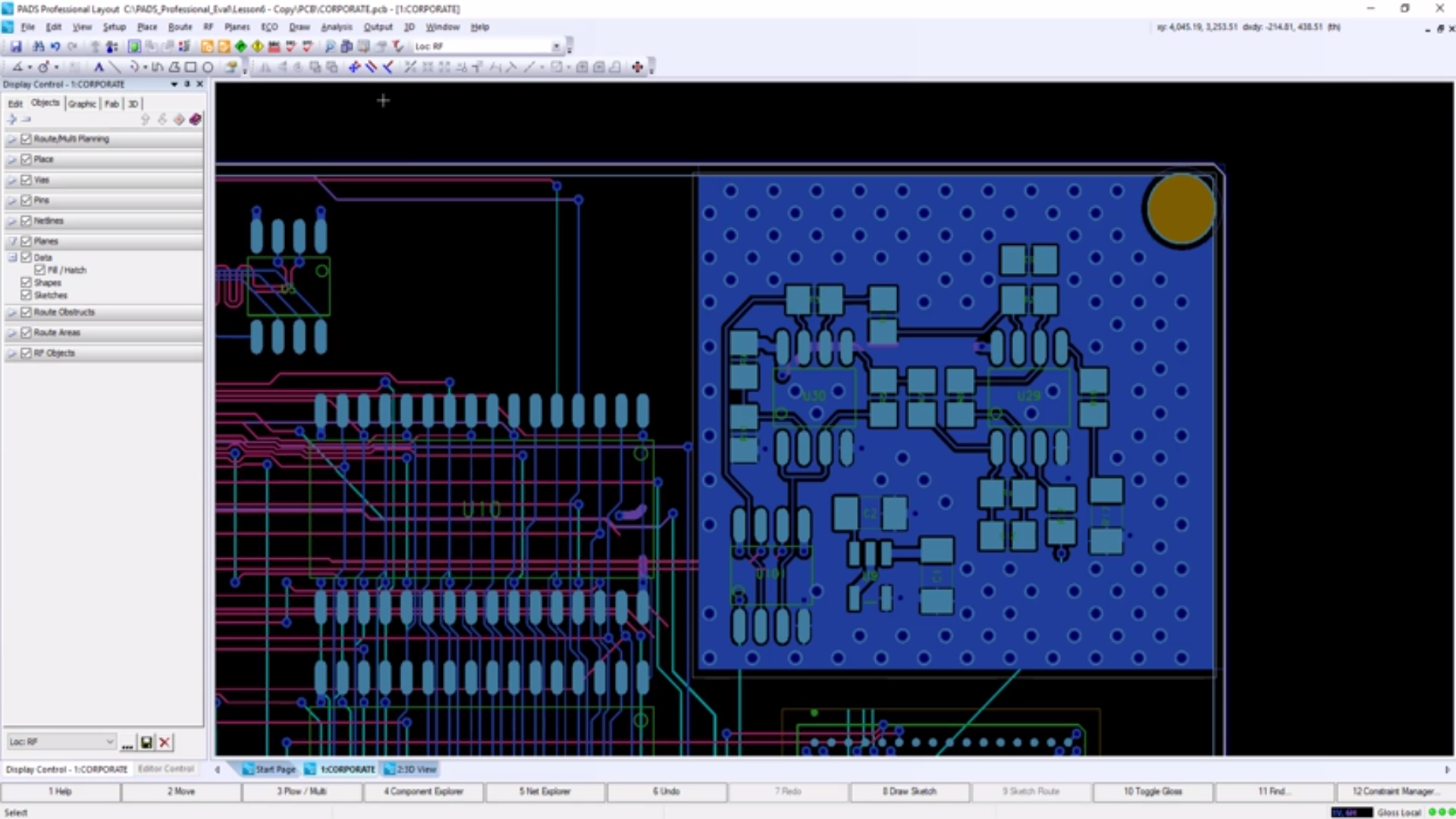Screen dimensions: 1456x819
Task: Collapse the Planes section arrow
Action: pyautogui.click(x=12, y=241)
